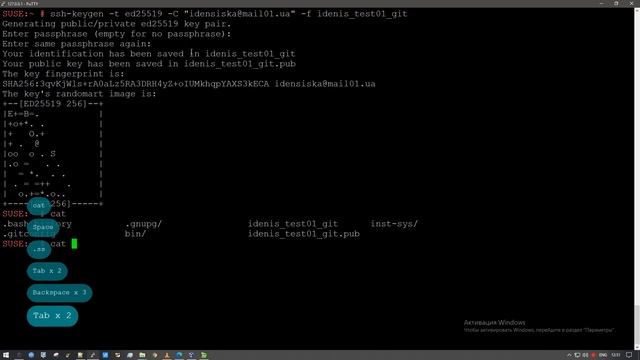Click 'idenis_test01_git.pub' in the directory listing

coord(304,234)
